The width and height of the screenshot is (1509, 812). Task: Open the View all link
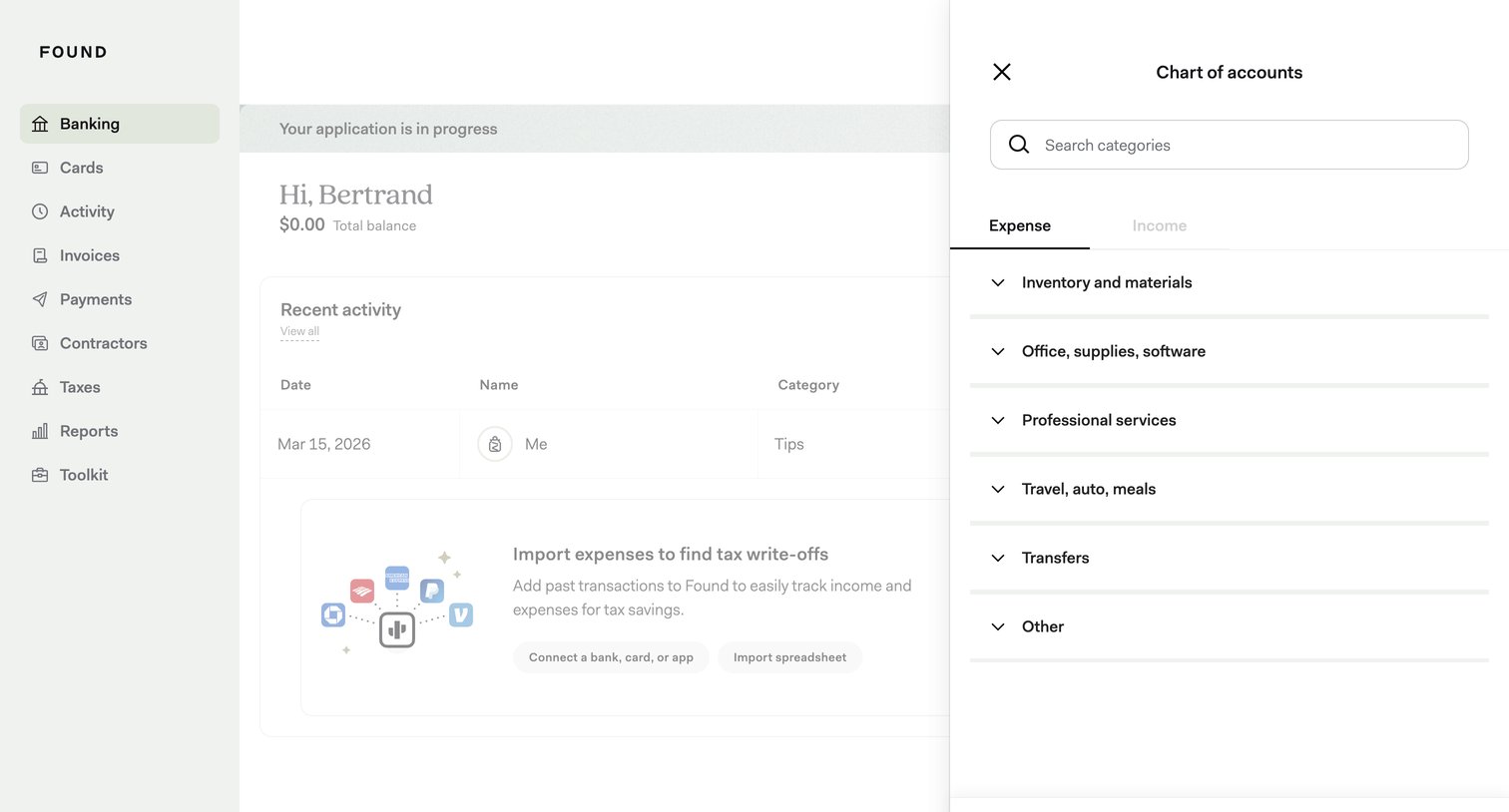coord(299,331)
